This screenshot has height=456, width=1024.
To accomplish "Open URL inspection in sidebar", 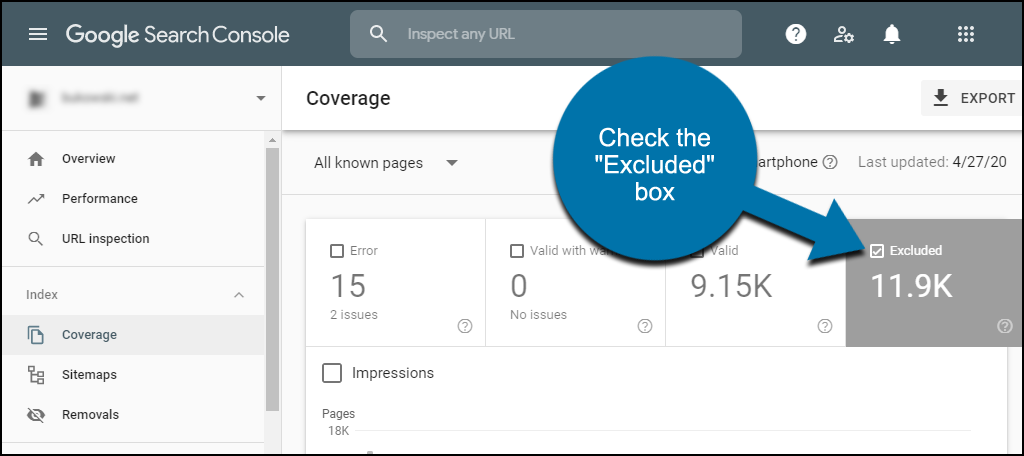I will (x=133, y=238).
